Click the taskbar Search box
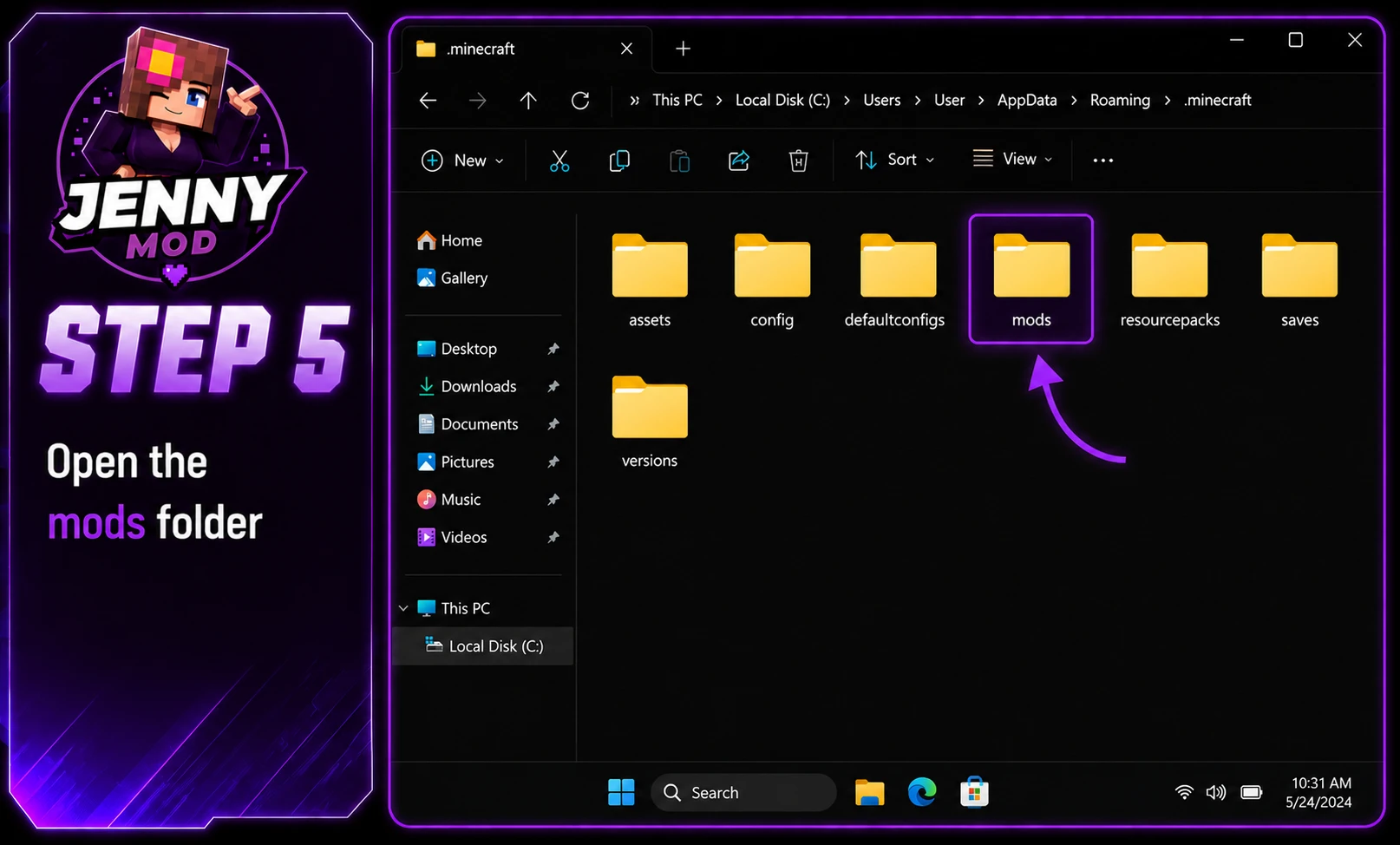The image size is (1400, 845). point(743,792)
